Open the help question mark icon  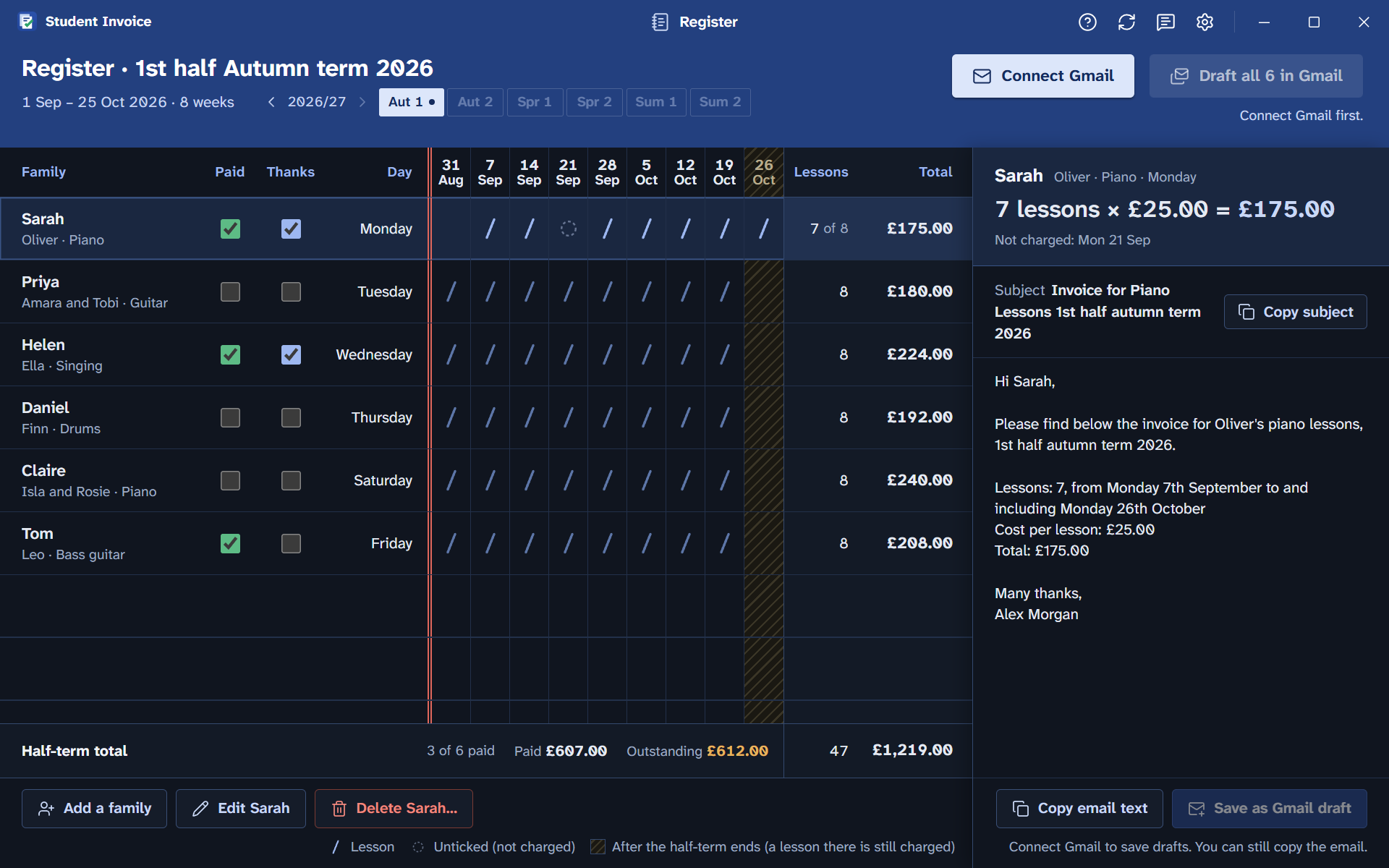click(1087, 22)
